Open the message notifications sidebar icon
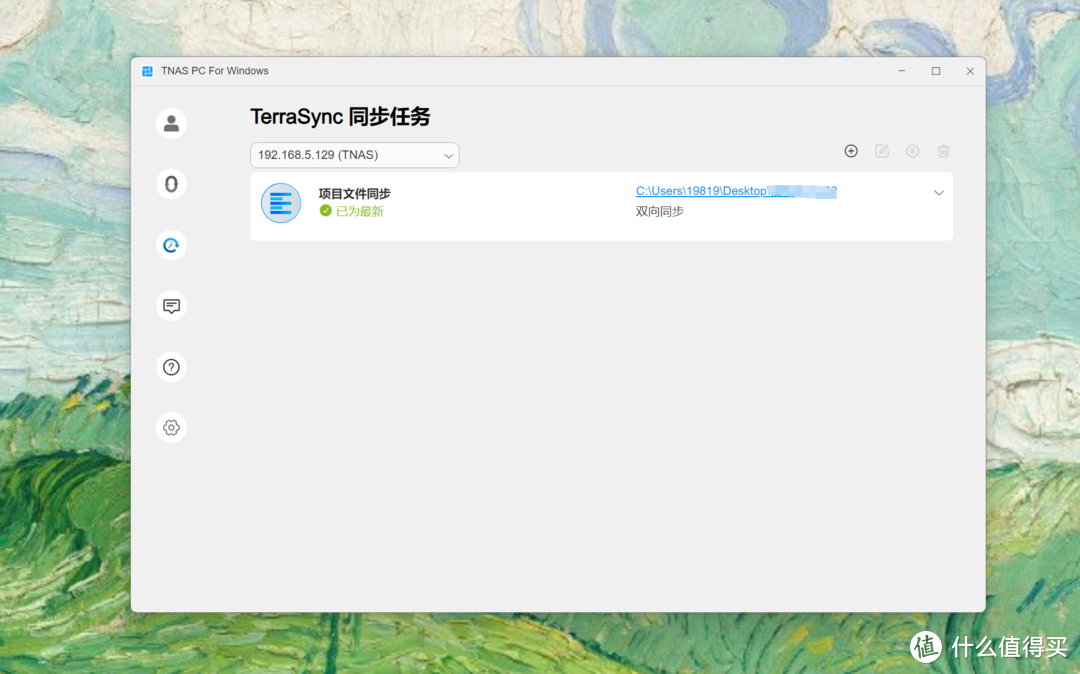This screenshot has width=1080, height=674. click(171, 306)
